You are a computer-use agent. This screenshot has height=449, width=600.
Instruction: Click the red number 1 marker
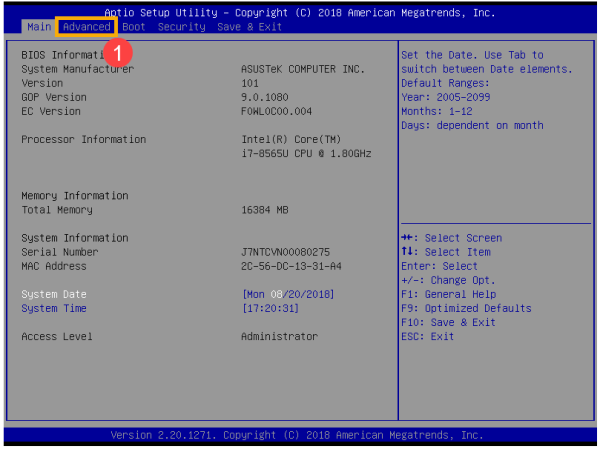[117, 53]
